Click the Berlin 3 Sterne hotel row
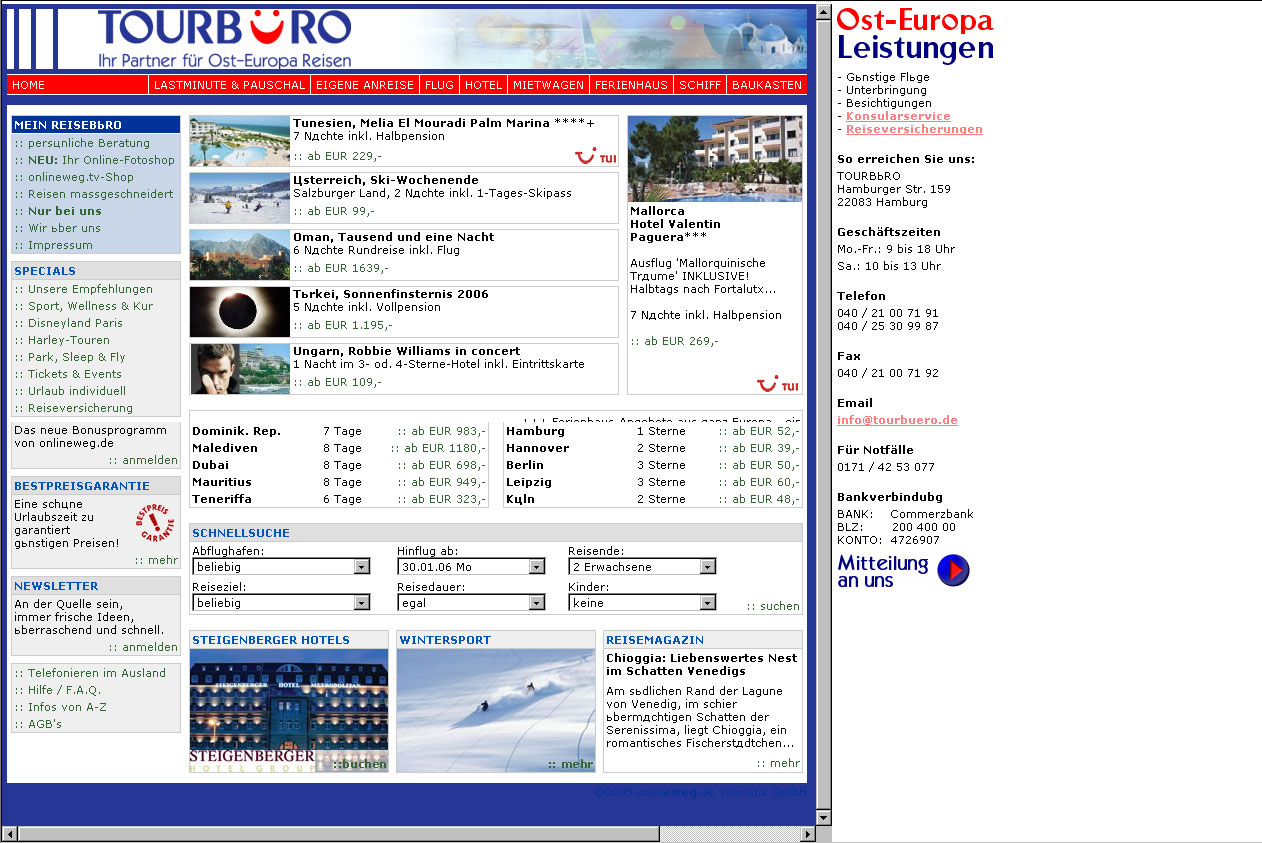The image size is (1262, 843). (x=653, y=465)
